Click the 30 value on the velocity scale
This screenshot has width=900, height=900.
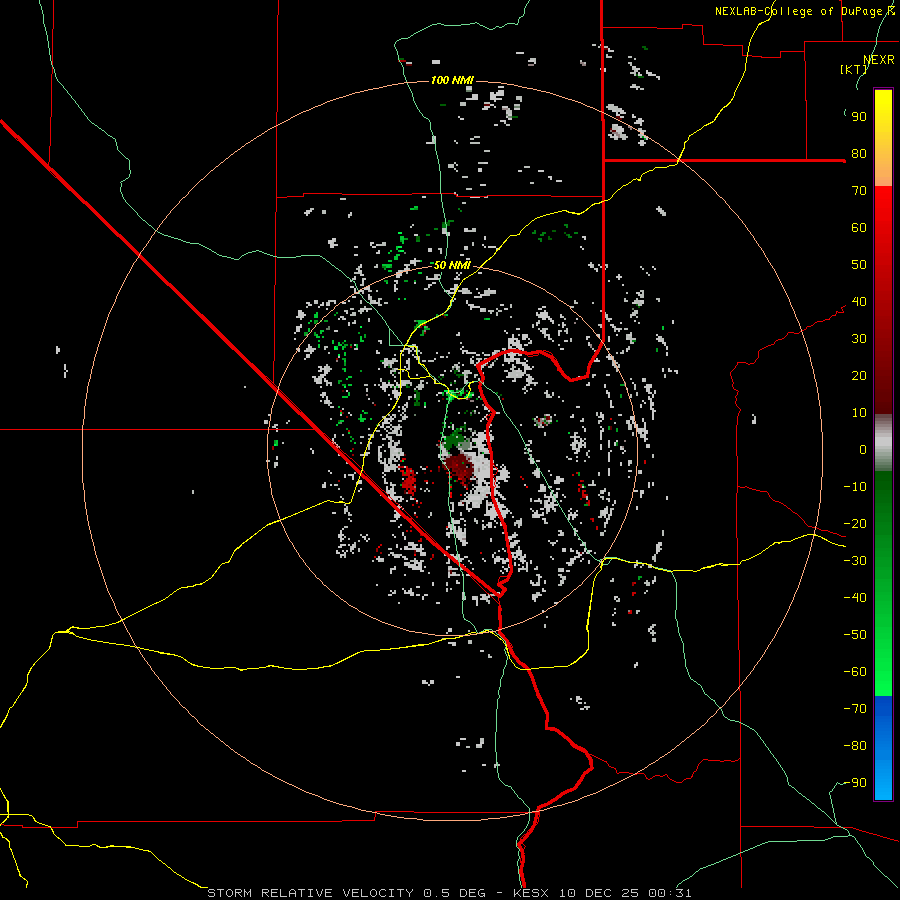[x=859, y=339]
